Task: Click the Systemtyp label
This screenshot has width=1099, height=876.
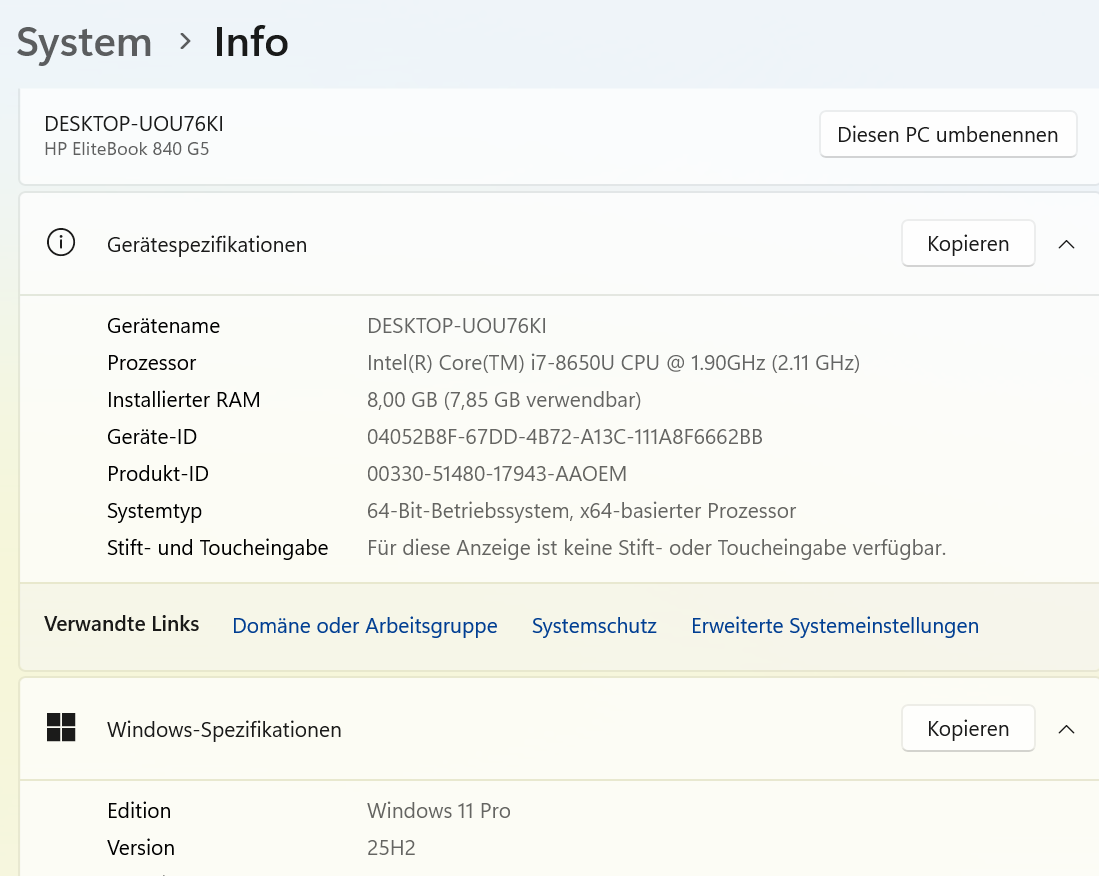Action: pos(154,512)
